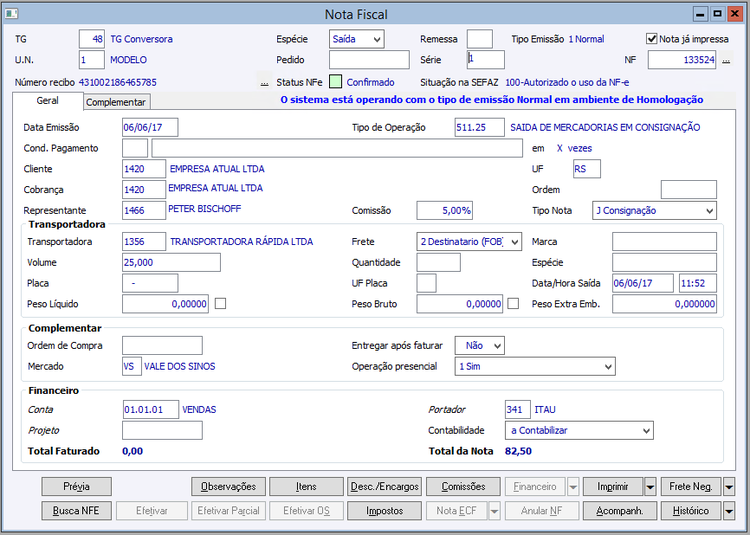Click the ellipsis button beside Número recibo
The width and height of the screenshot is (750, 535).
tap(264, 82)
